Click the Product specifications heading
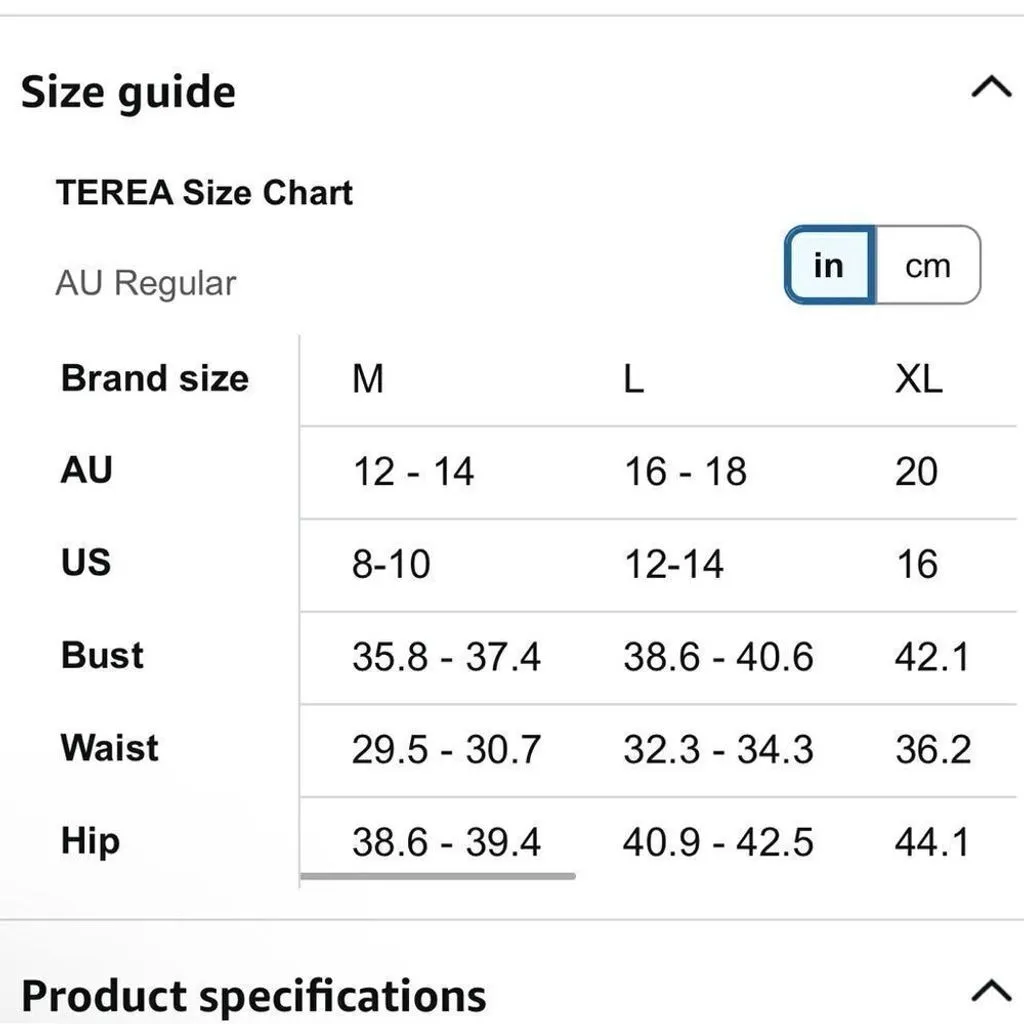Image resolution: width=1024 pixels, height=1024 pixels. [253, 996]
